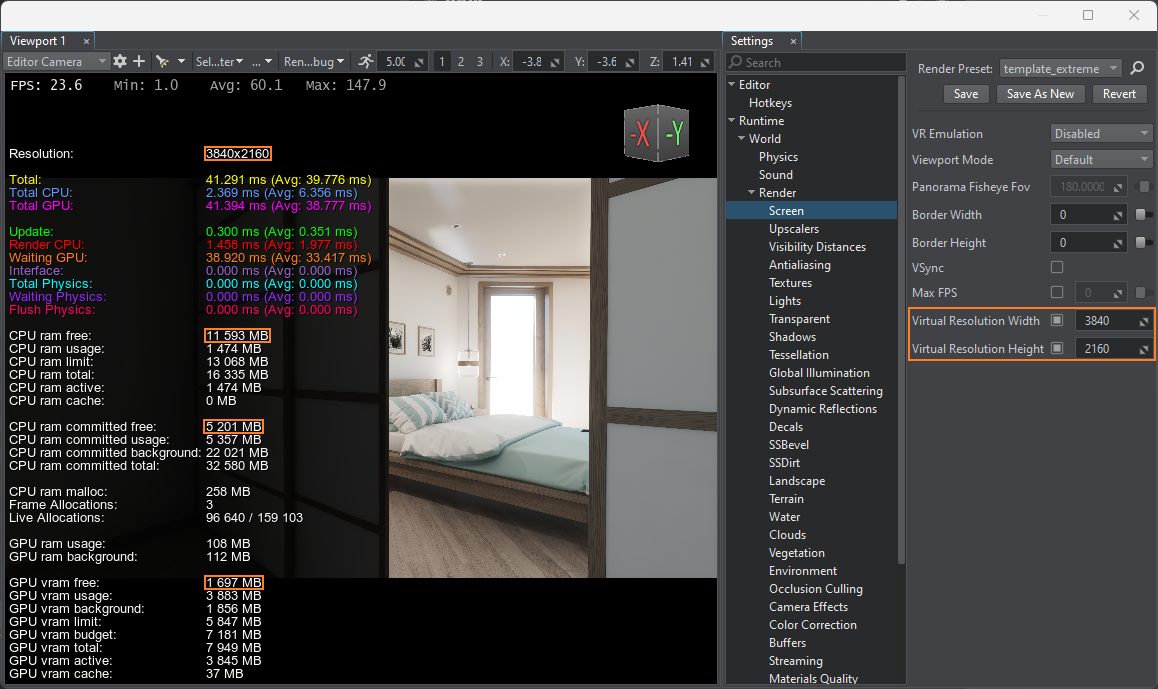The width and height of the screenshot is (1158, 689).
Task: Open Shadows settings
Action: (x=792, y=337)
